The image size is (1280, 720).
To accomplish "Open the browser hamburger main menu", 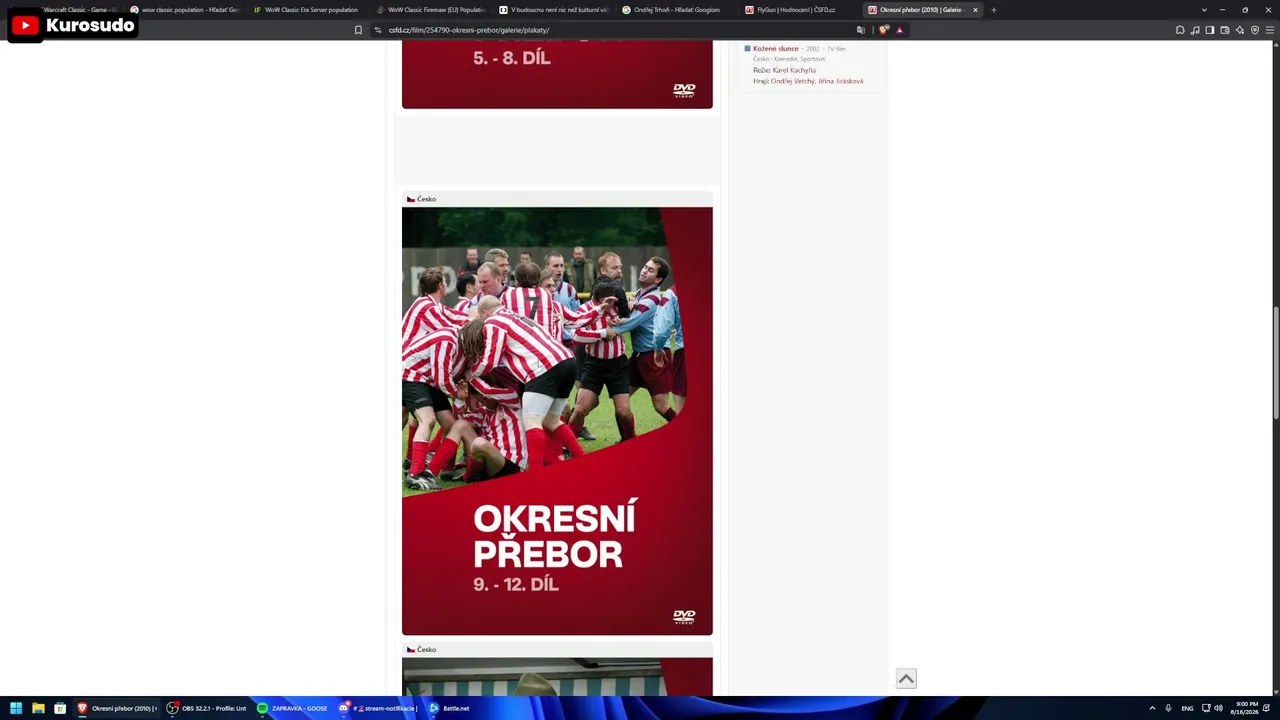I will (x=1270, y=30).
